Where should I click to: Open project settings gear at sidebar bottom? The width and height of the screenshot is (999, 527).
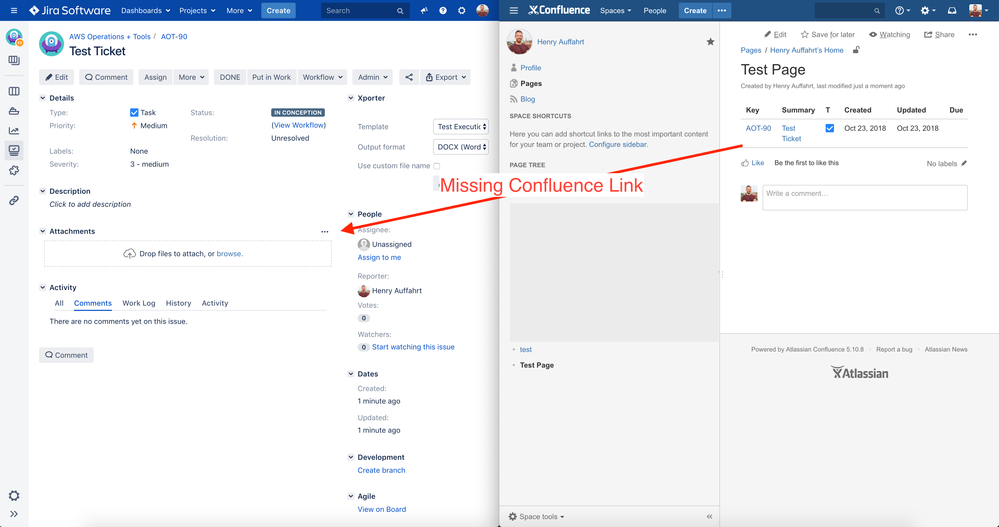[x=13, y=496]
